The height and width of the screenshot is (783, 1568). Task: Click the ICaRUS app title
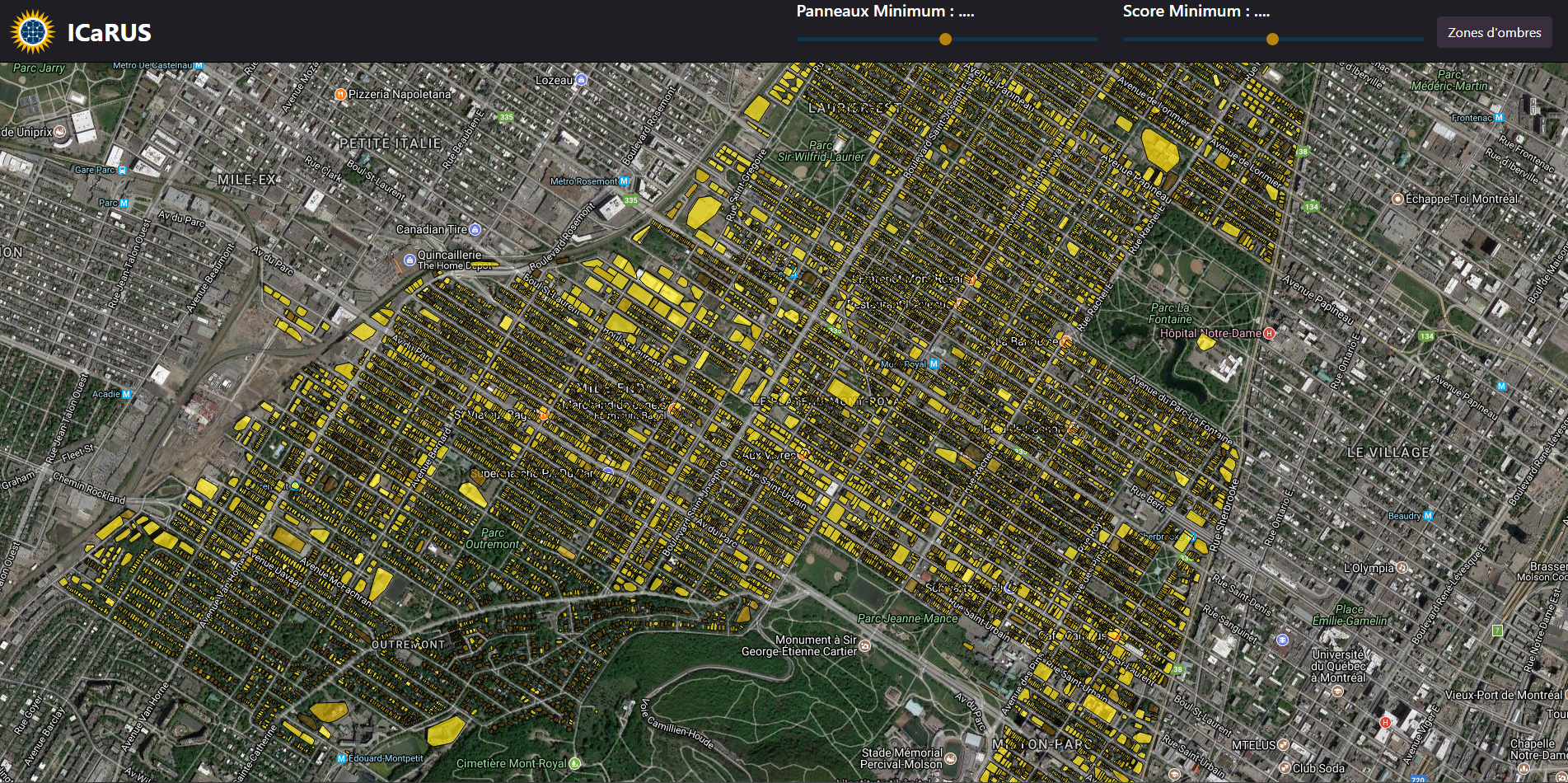[110, 33]
